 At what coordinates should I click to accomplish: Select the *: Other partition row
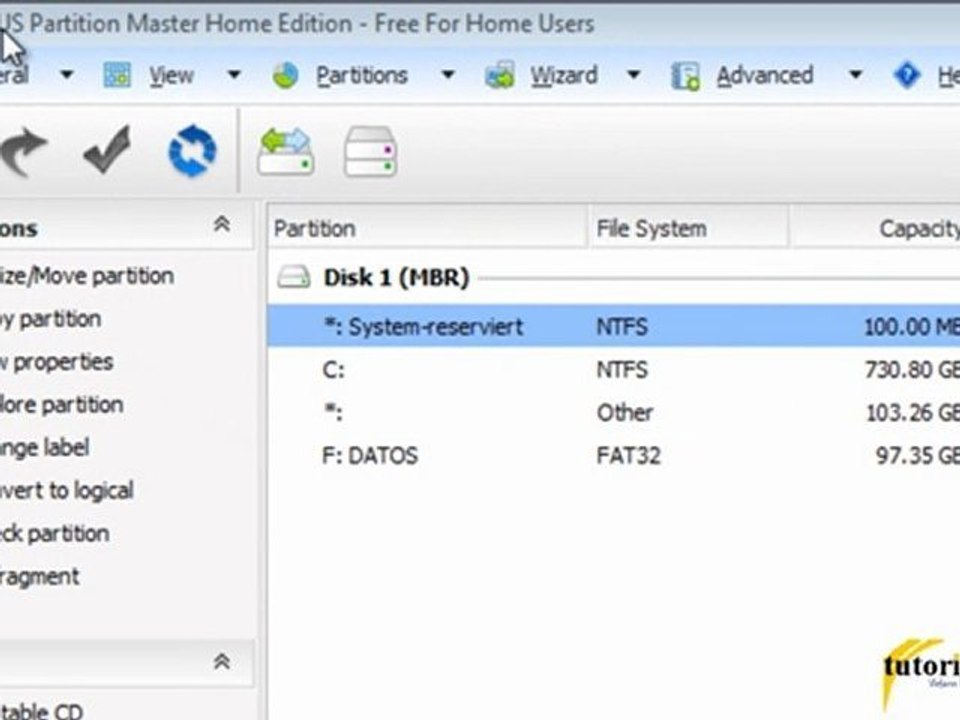(x=614, y=413)
